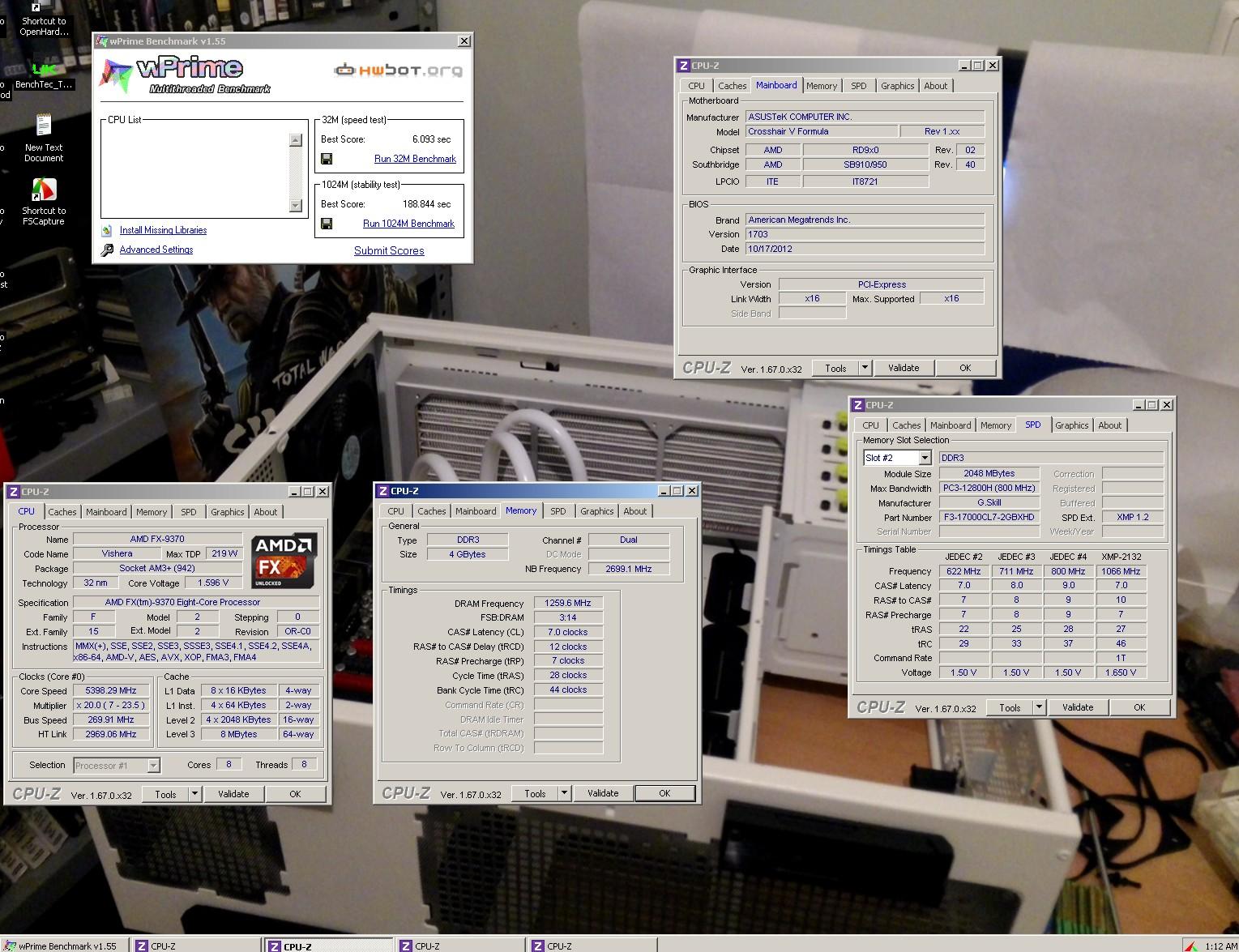1239x952 pixels.
Task: Click Validate in the CPU-Z Mainboard window
Action: pos(904,368)
